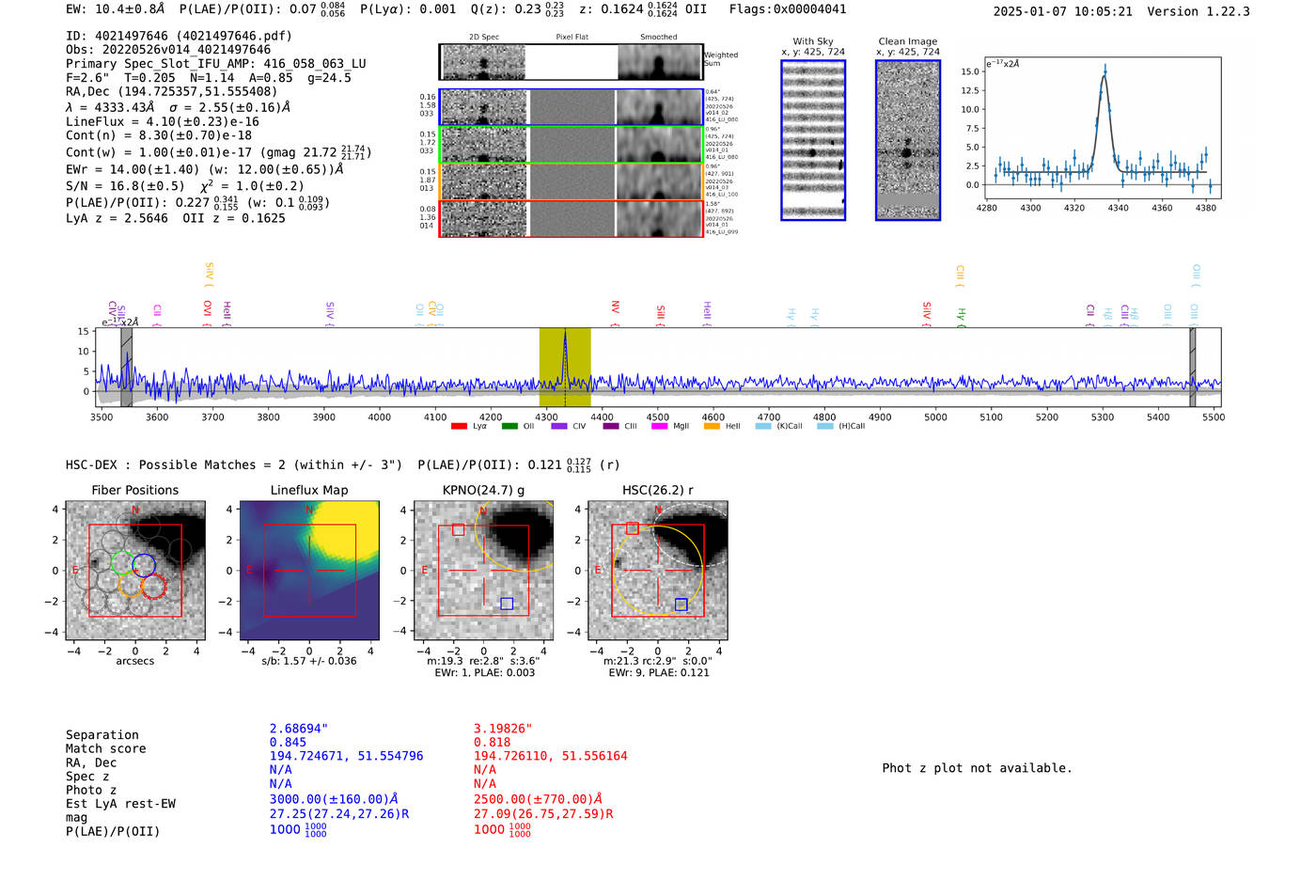Click the magenta MgII legend swatch
The height and width of the screenshot is (896, 1316).
pos(659,426)
